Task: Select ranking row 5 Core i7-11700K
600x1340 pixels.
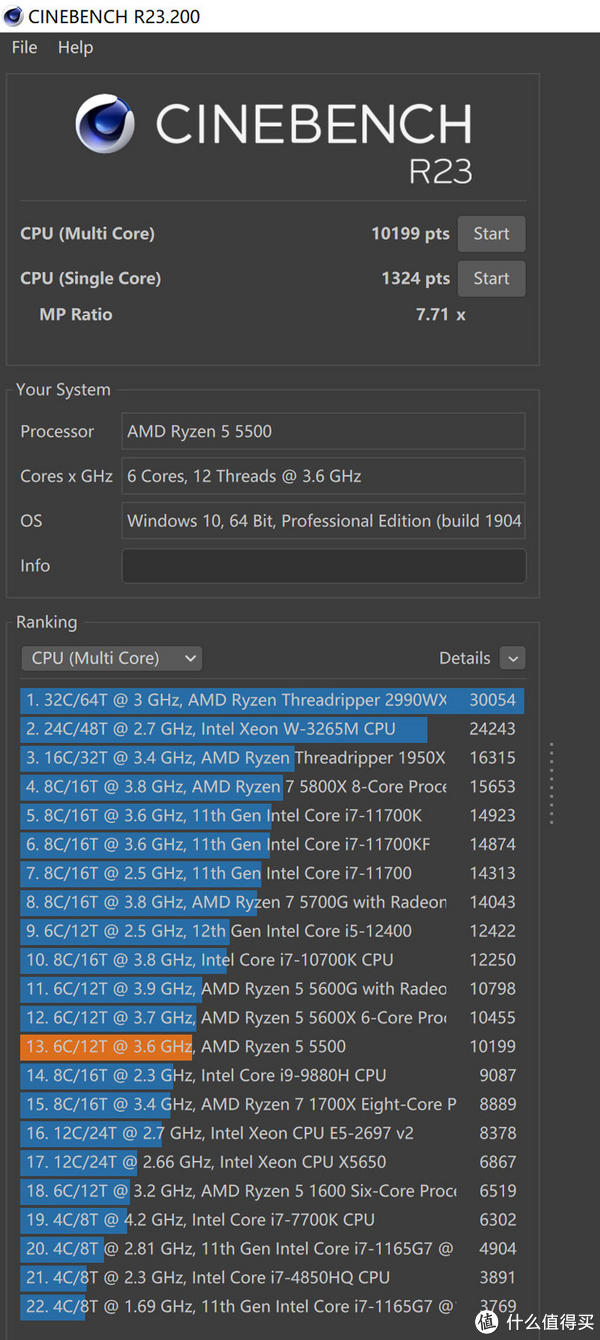Action: pyautogui.click(x=272, y=816)
